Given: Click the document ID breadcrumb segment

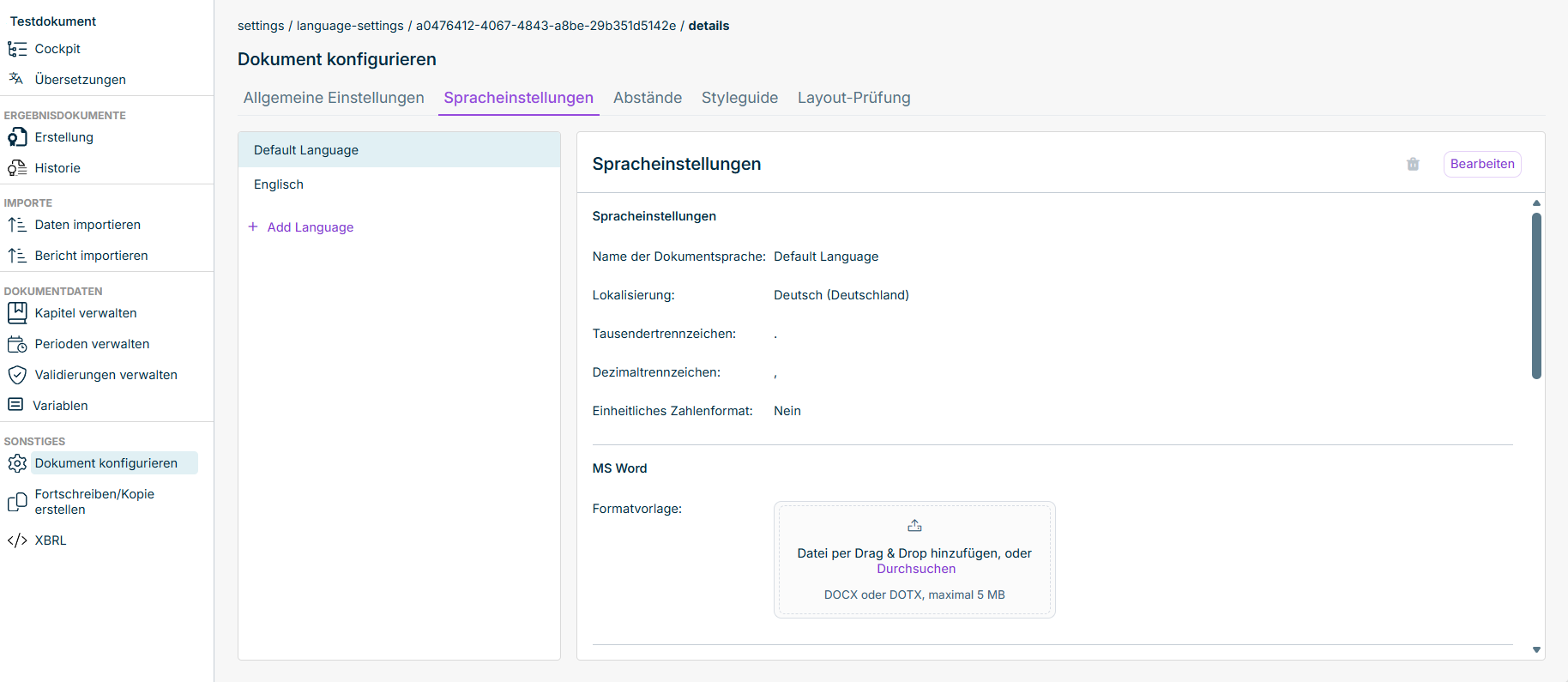Looking at the screenshot, I should pos(546,26).
